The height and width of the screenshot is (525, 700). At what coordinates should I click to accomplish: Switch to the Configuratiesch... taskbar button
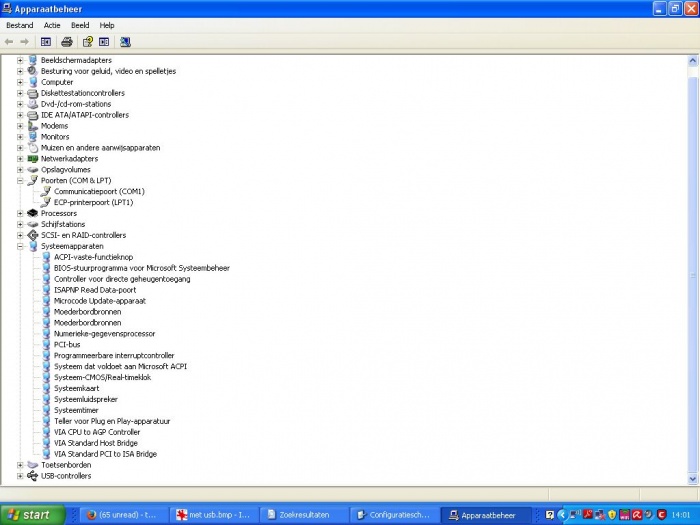[394, 515]
